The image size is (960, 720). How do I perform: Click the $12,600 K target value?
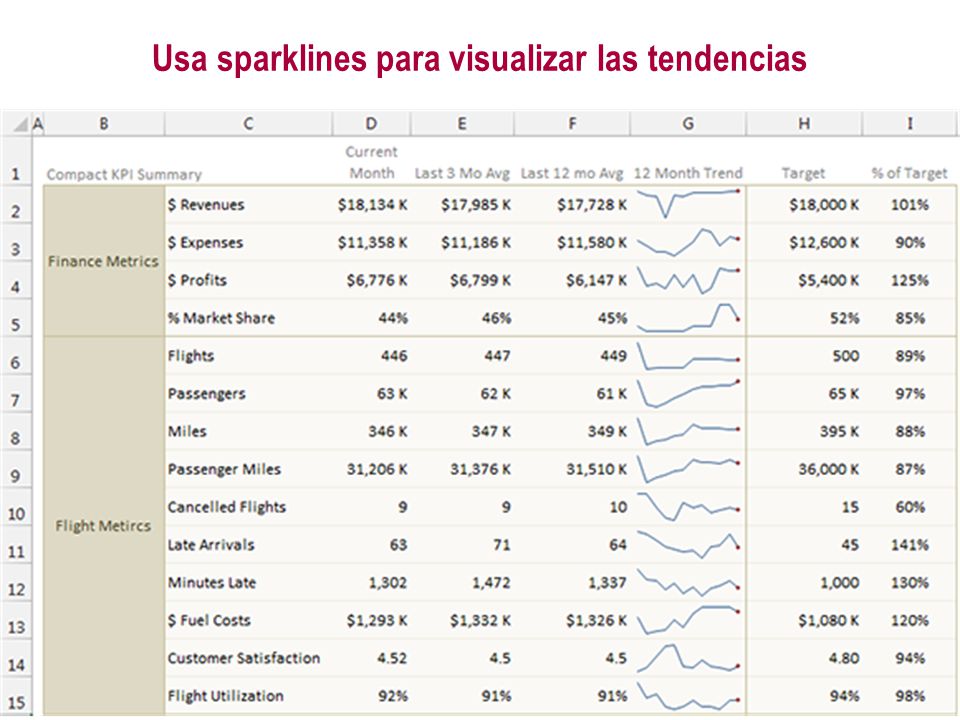coord(824,242)
